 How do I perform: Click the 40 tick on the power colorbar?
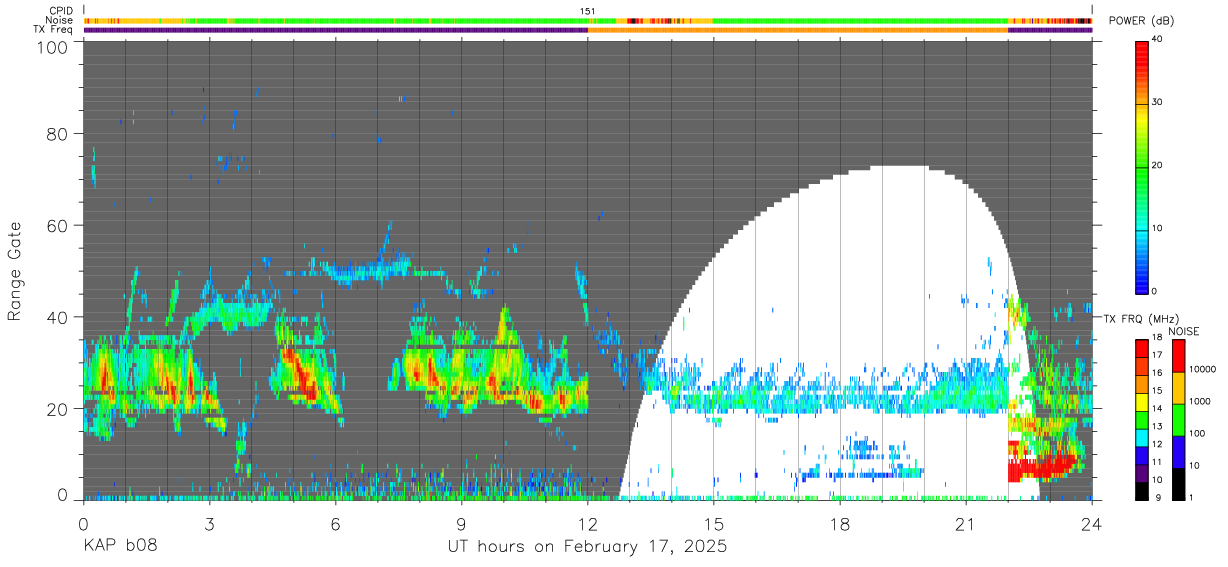point(1157,39)
